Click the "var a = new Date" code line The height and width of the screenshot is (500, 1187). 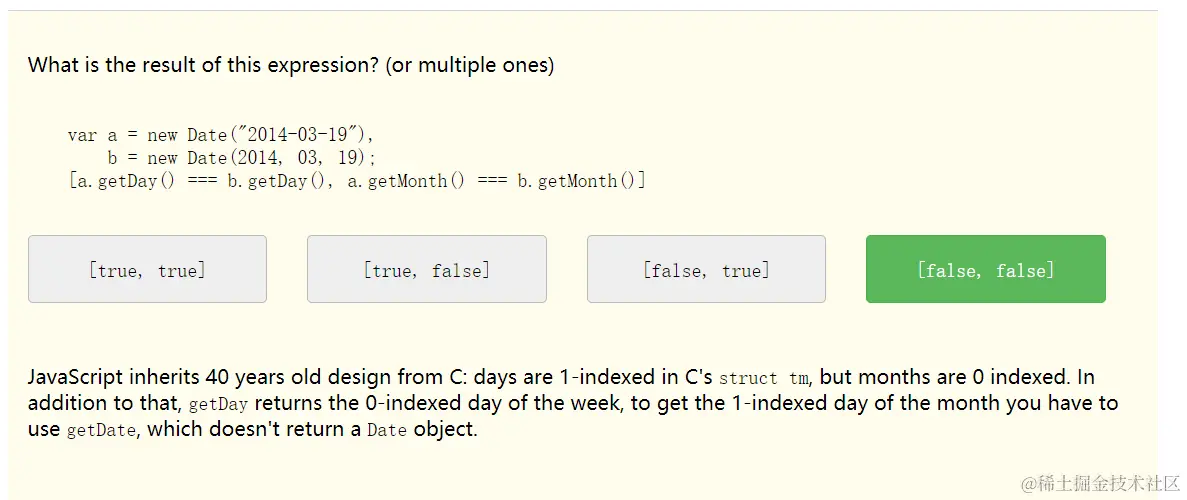pos(220,135)
